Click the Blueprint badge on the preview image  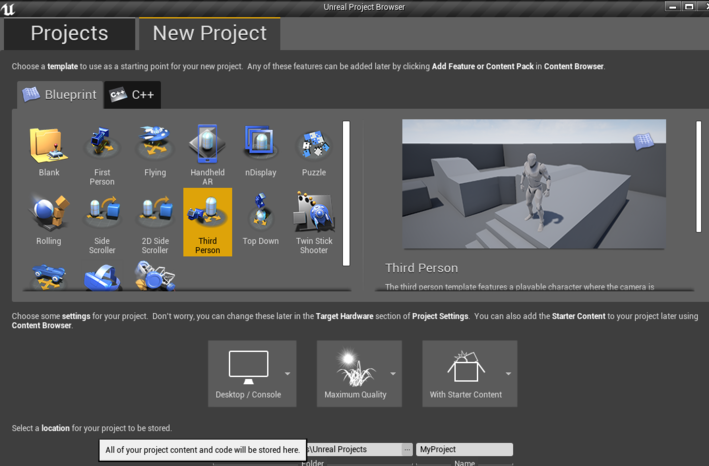pyautogui.click(x=643, y=141)
